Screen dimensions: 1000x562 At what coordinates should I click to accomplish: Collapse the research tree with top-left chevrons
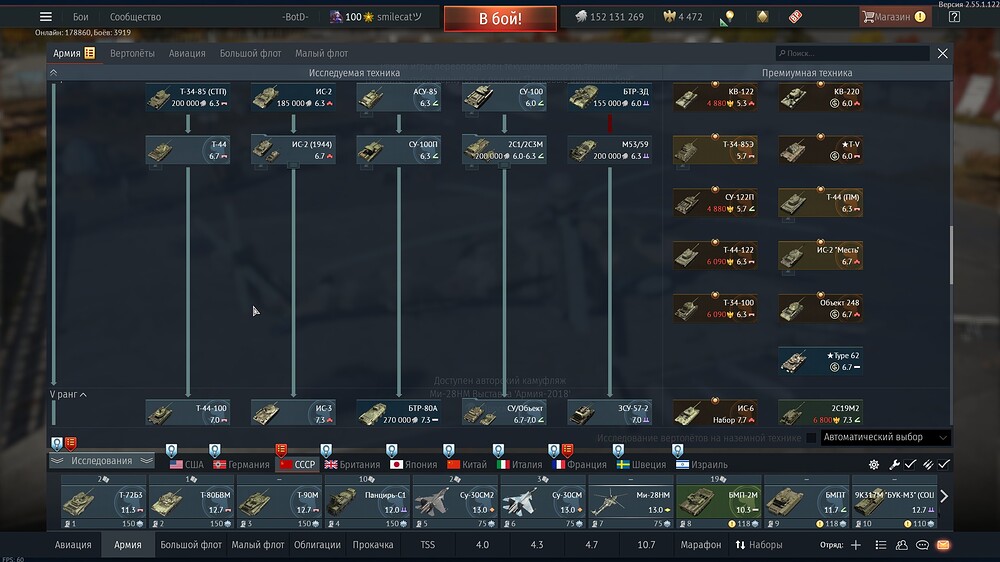tap(54, 73)
